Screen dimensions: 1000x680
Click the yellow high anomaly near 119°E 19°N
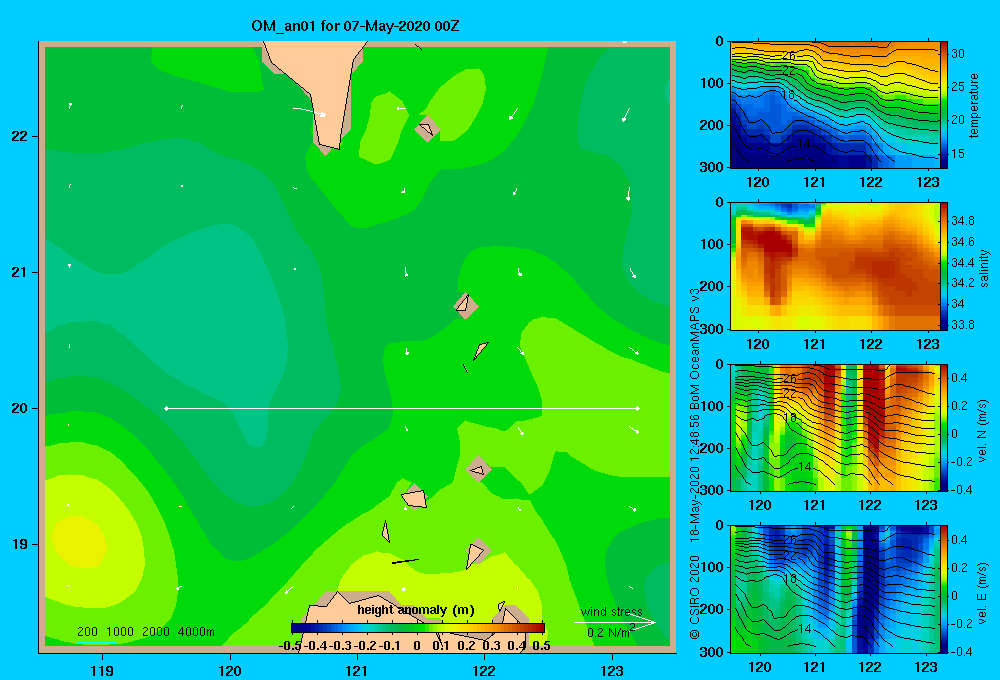click(79, 542)
